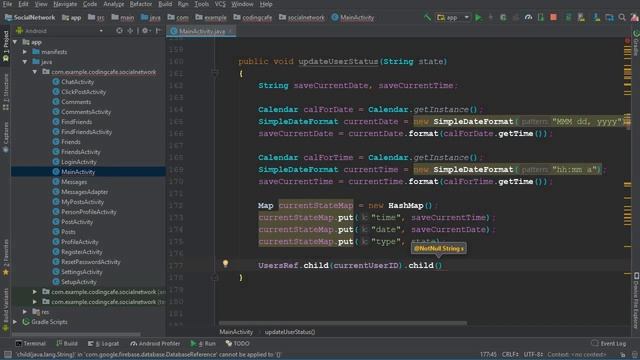Run the app with green play button
The width and height of the screenshot is (640, 360).
coord(478,18)
